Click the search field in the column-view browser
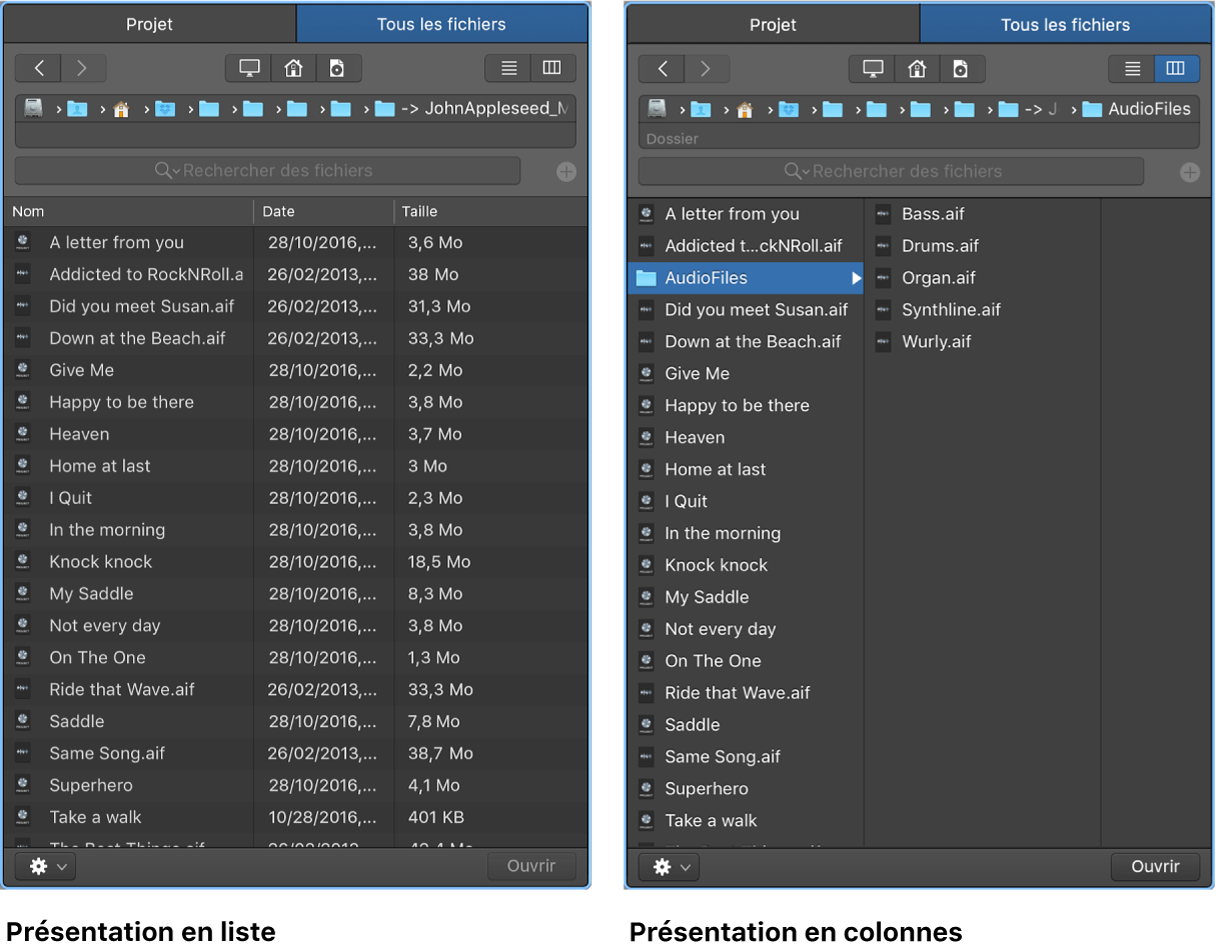Screen dimensions: 1216x952 pyautogui.click(x=891, y=172)
